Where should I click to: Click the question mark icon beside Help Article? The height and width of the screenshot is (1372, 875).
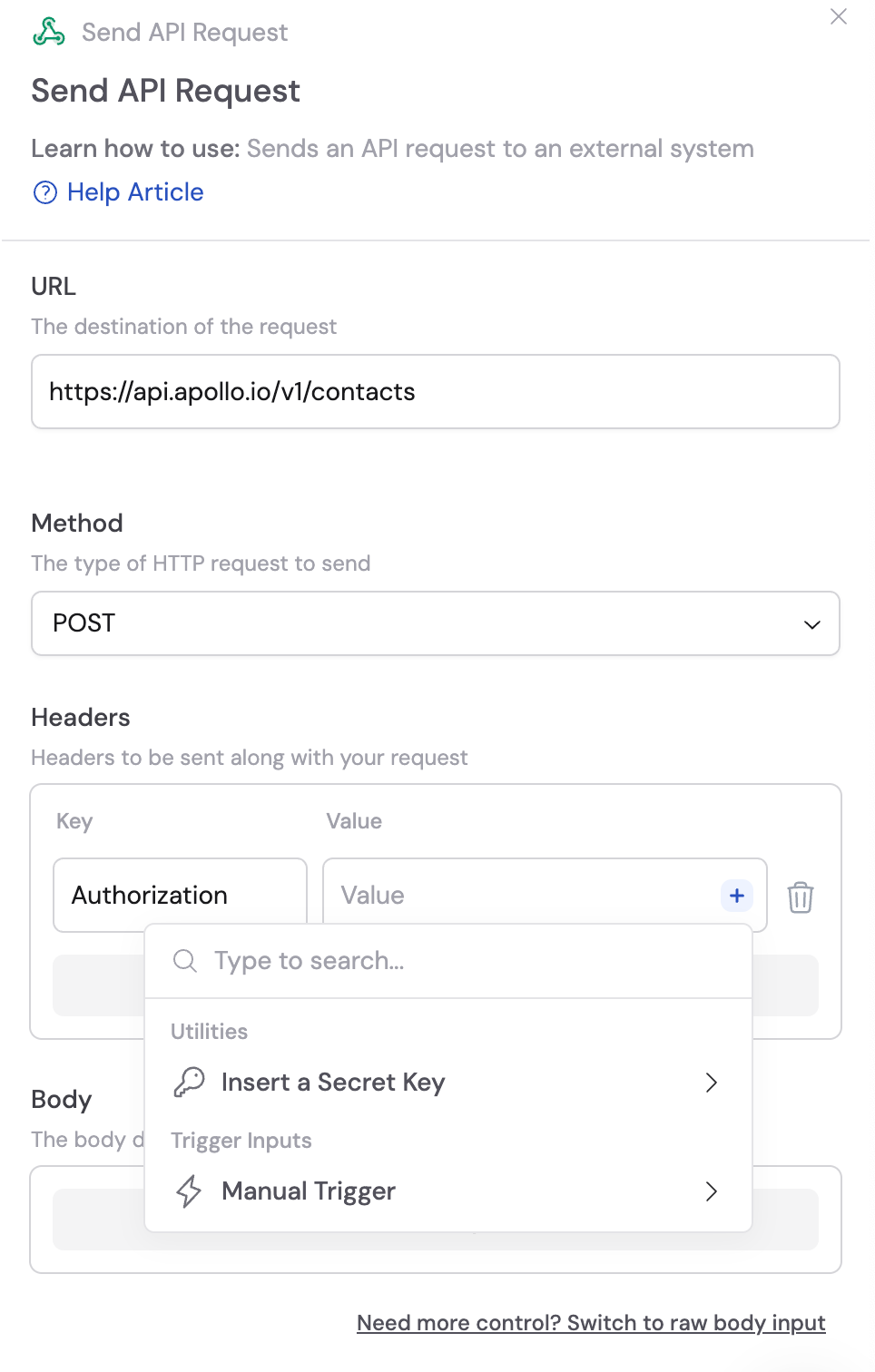click(45, 192)
